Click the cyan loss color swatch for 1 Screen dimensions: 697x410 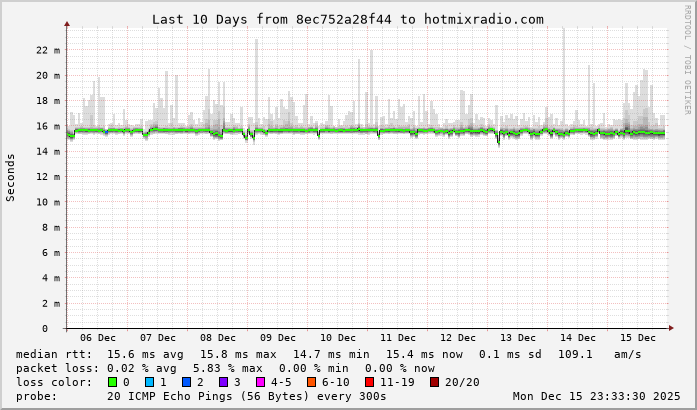coord(150,382)
